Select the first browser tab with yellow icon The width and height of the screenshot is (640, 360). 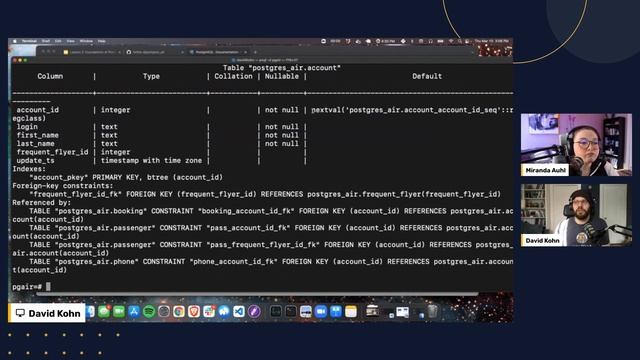92,52
